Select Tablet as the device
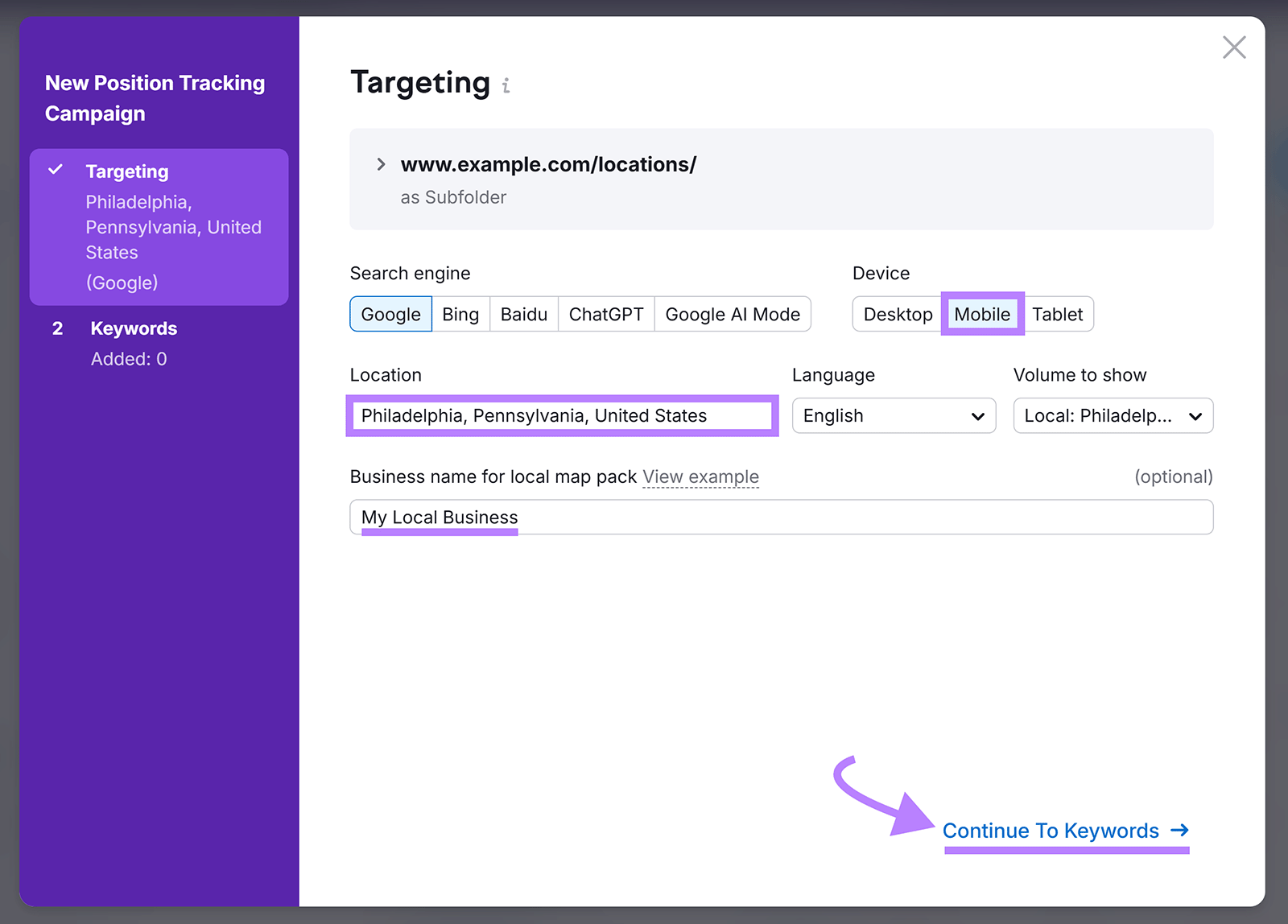 click(x=1059, y=314)
